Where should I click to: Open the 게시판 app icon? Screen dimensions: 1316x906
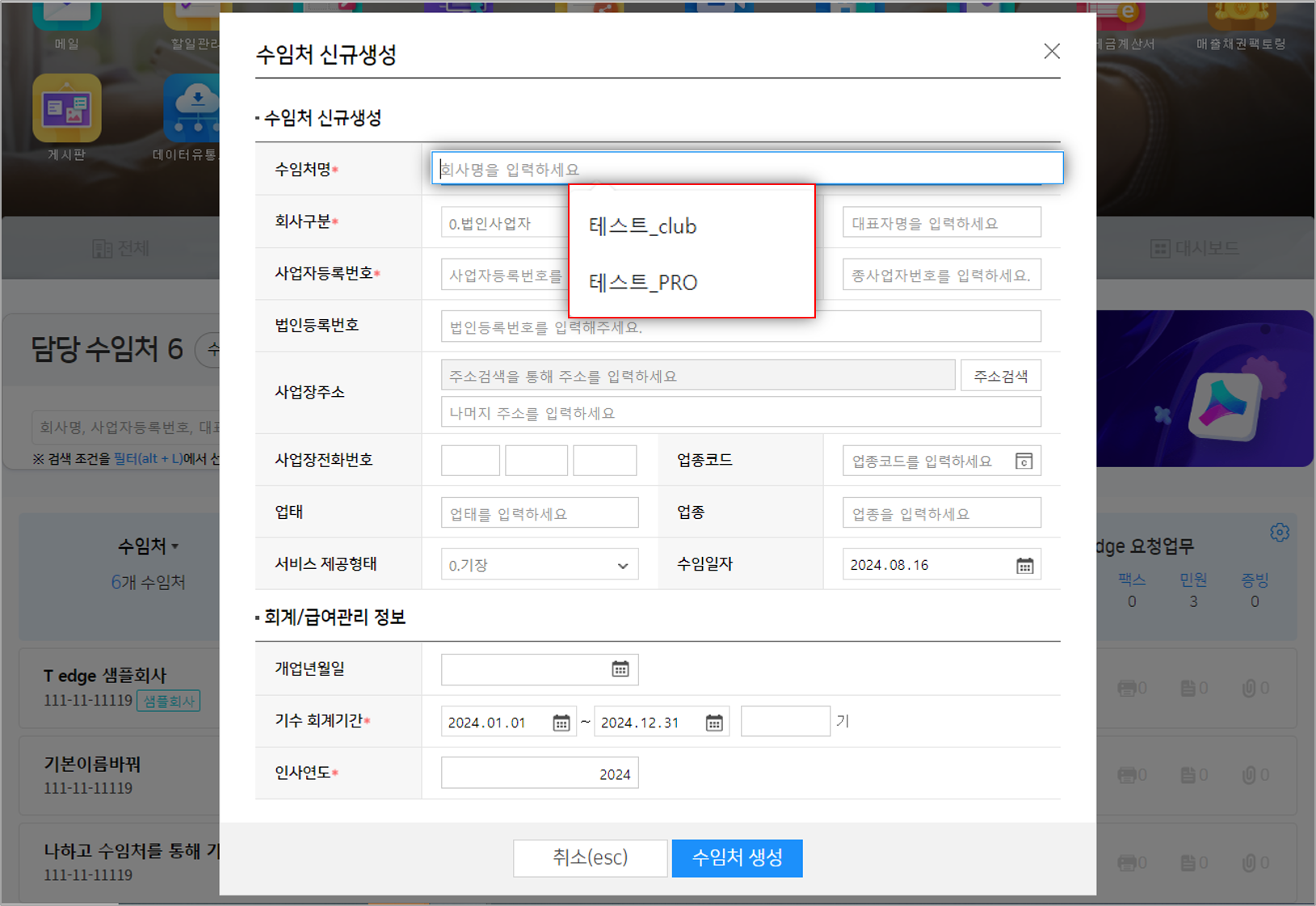coord(67,107)
